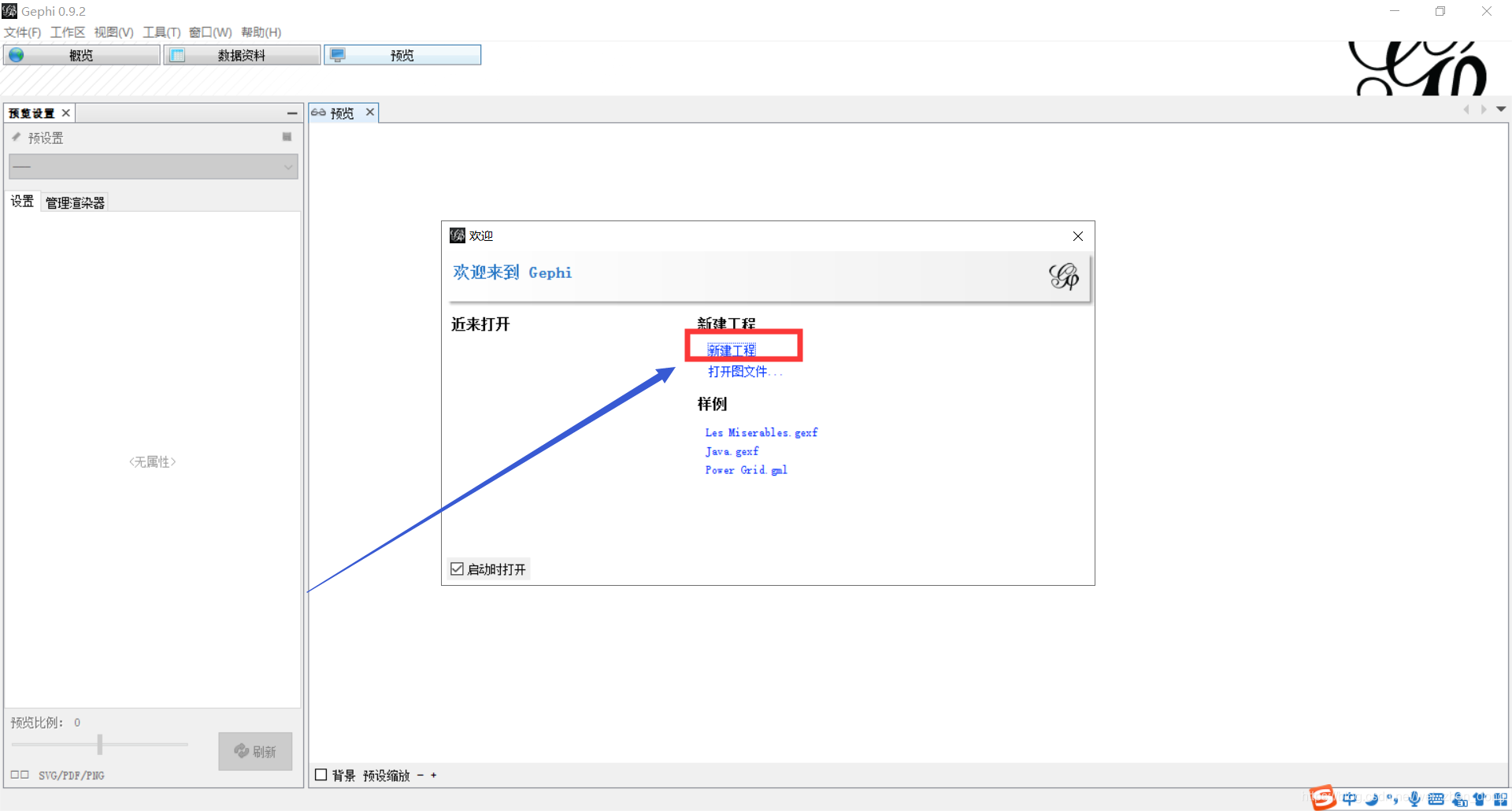This screenshot has width=1512, height=811.
Task: Open the document list dropdown arrow
Action: click(x=1501, y=109)
